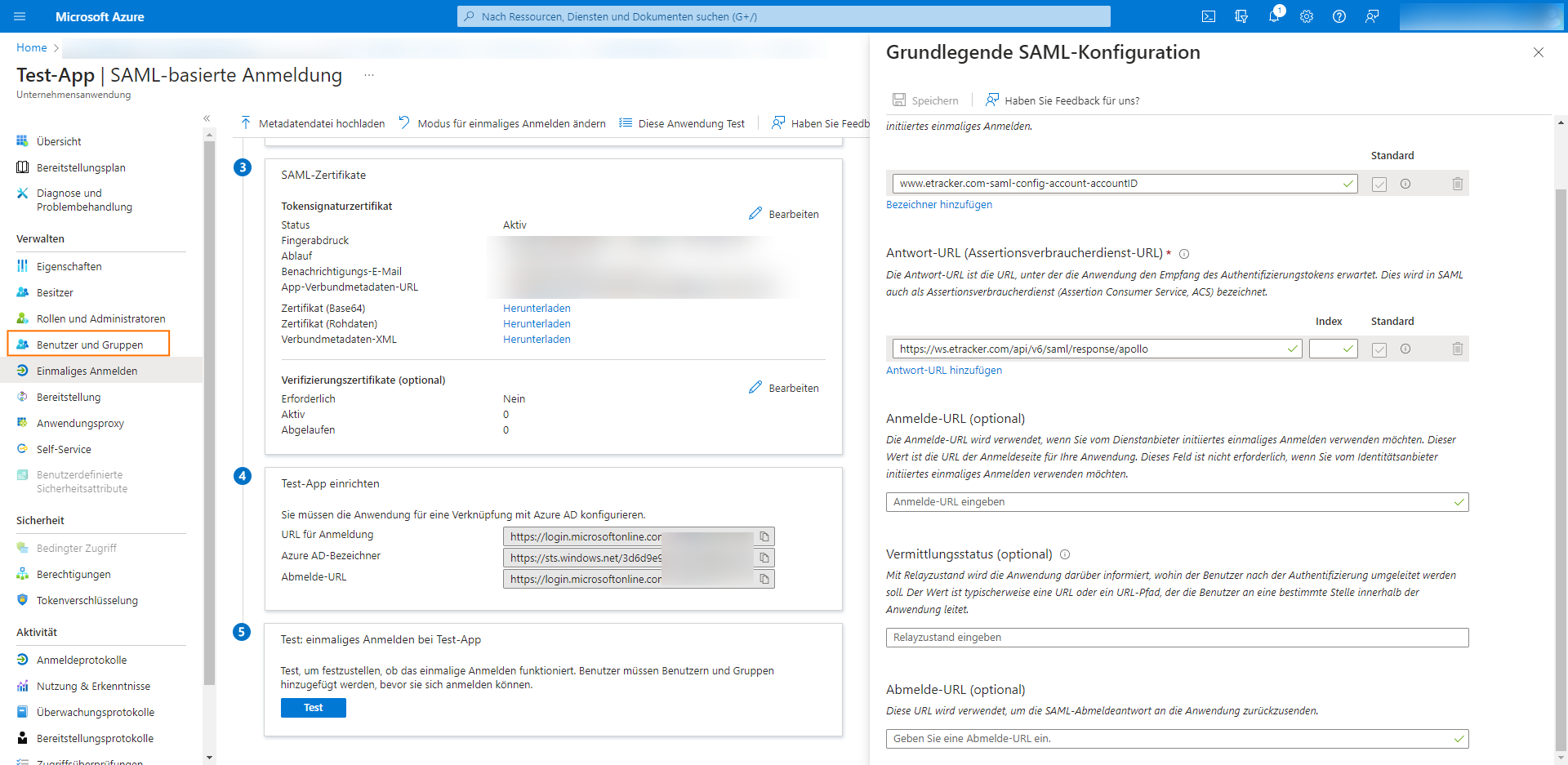Click Speichern in the SAML panel

[925, 100]
